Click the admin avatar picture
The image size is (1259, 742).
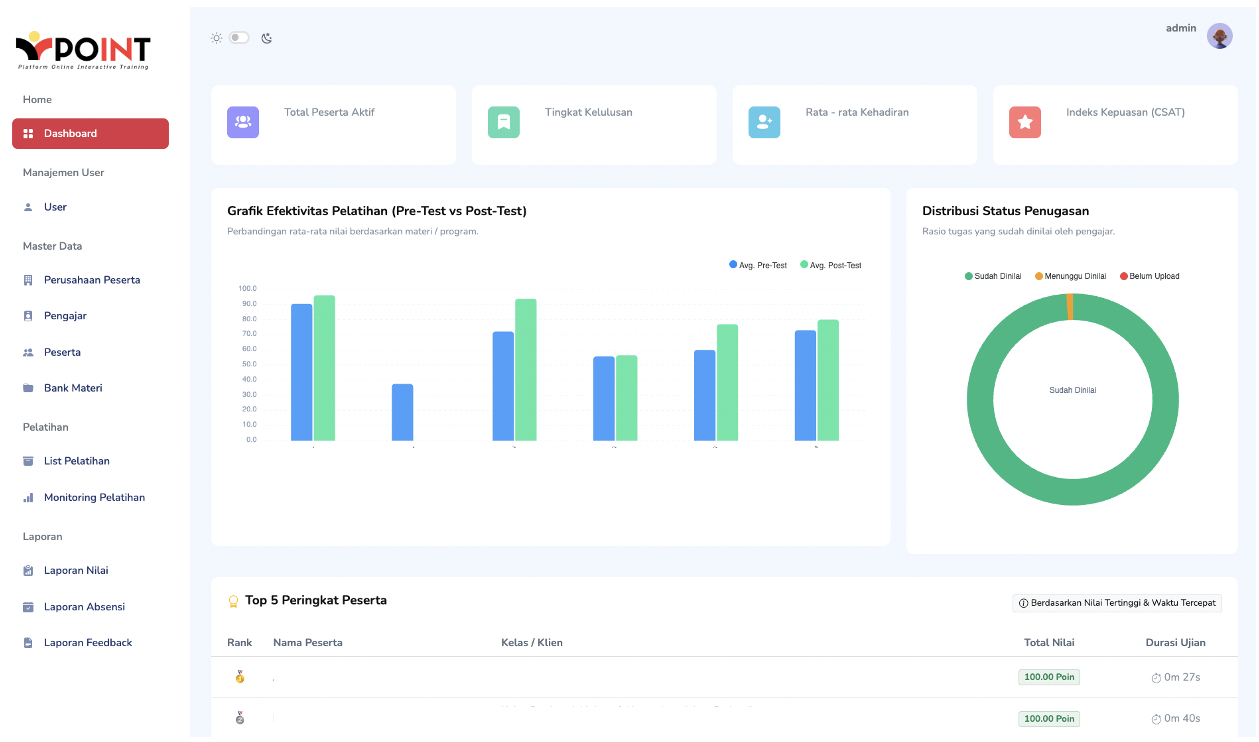coord(1220,36)
